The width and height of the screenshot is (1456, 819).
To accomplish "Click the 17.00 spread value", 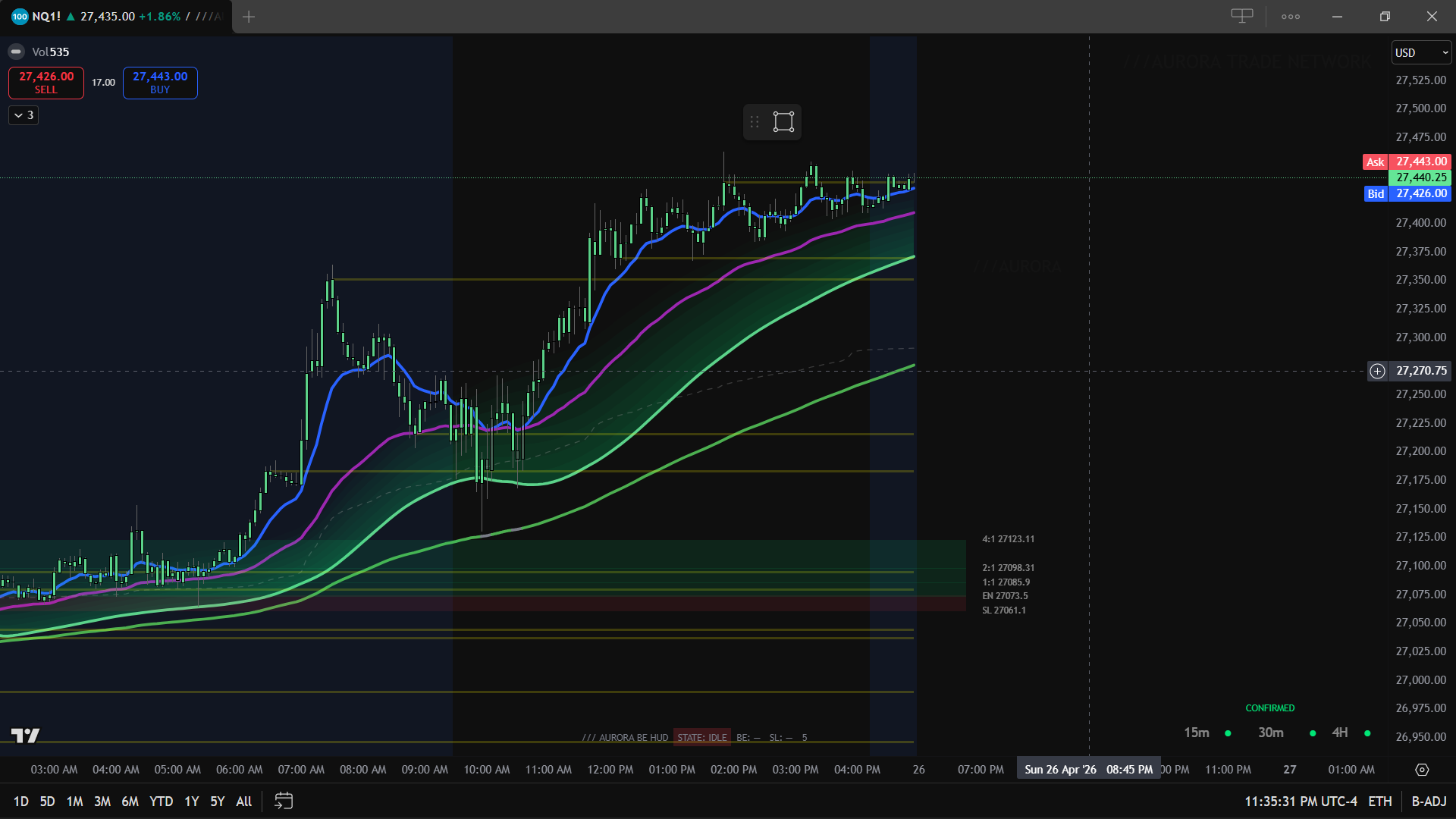I will (104, 83).
